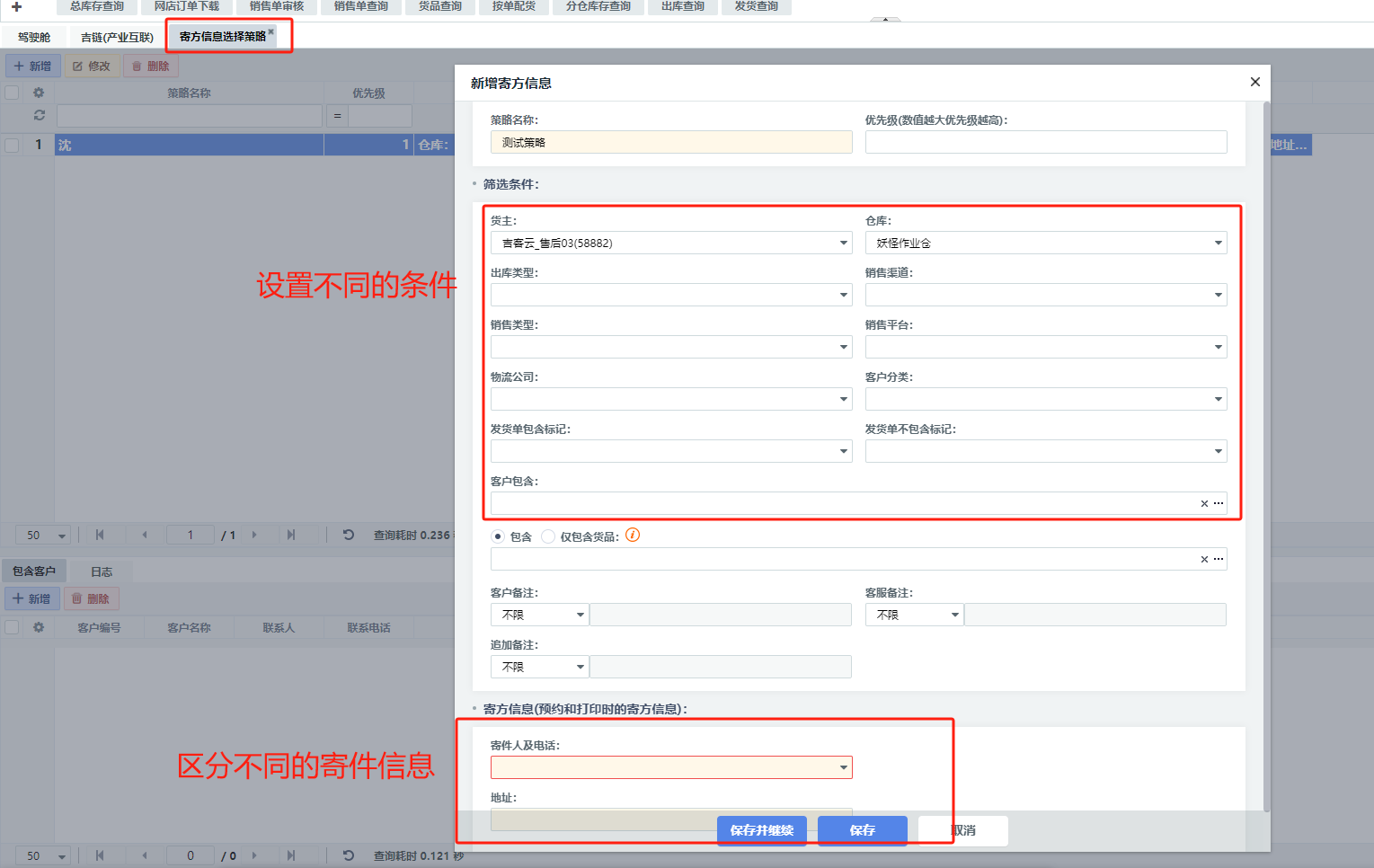This screenshot has width=1374, height=868.
Task: Select the 包含 radio button
Action: pos(498,536)
